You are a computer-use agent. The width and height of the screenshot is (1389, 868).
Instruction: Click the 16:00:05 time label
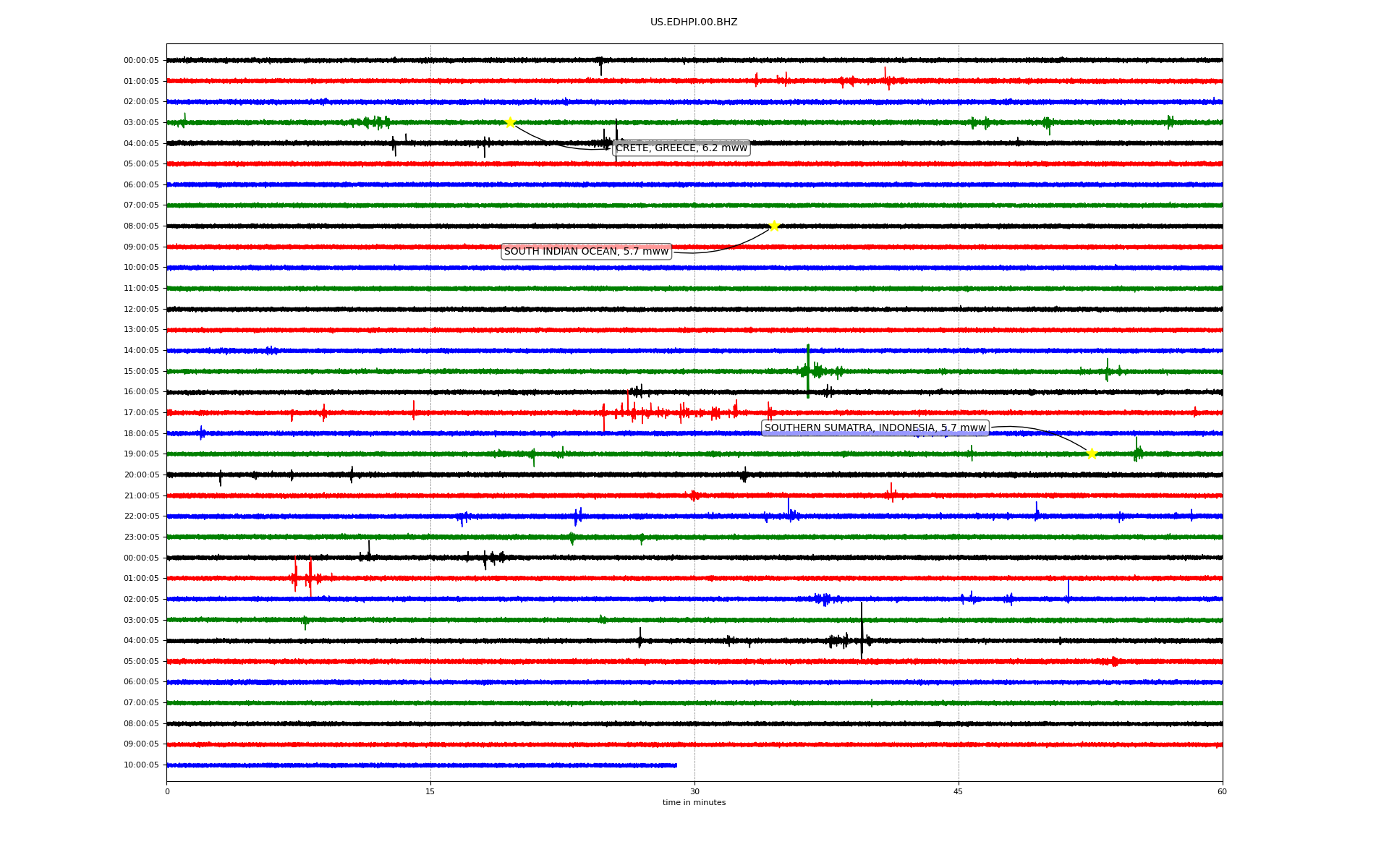141,392
